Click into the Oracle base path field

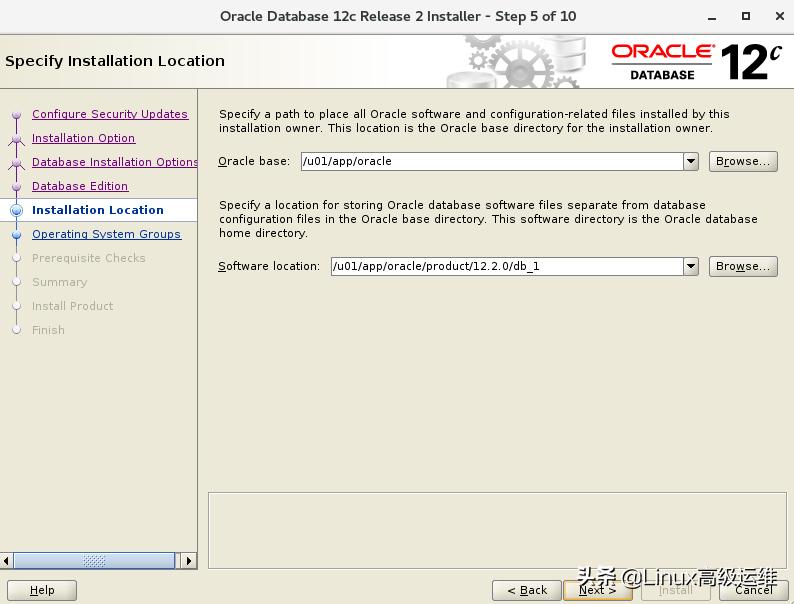pos(492,162)
